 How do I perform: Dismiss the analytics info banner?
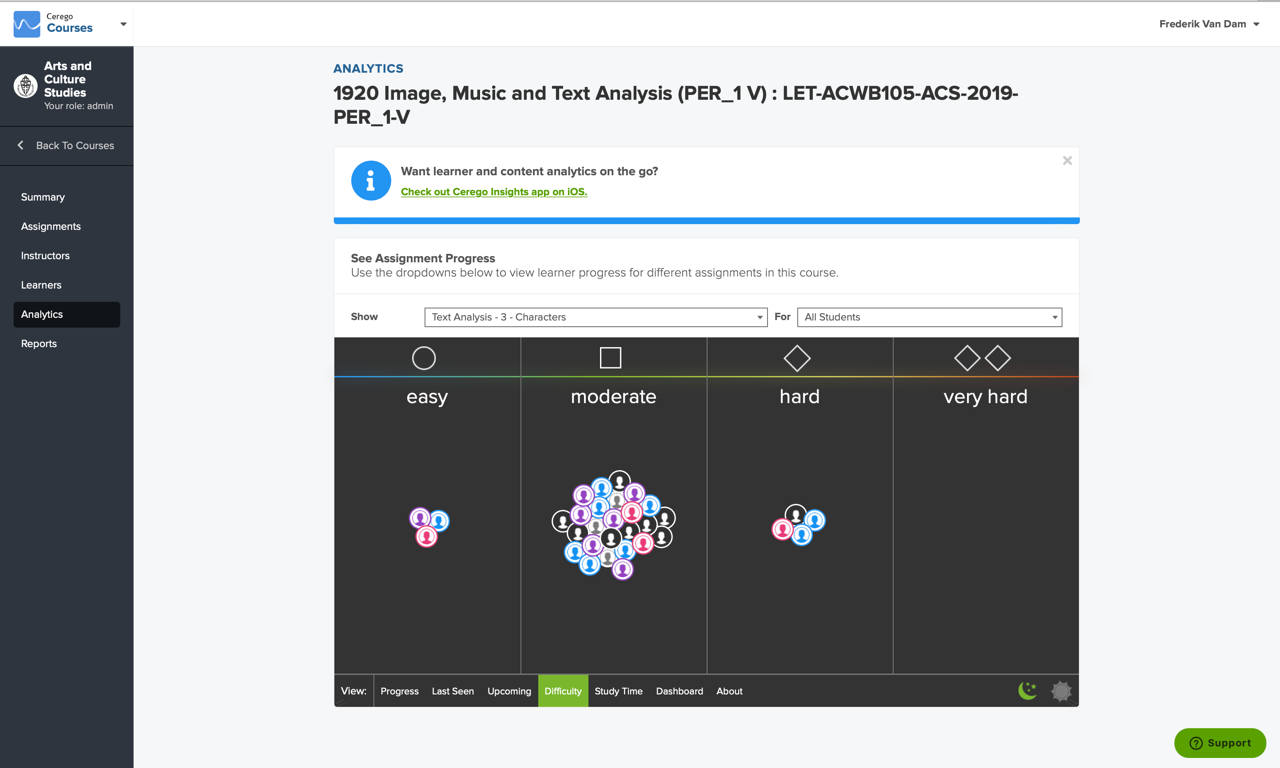click(1067, 161)
